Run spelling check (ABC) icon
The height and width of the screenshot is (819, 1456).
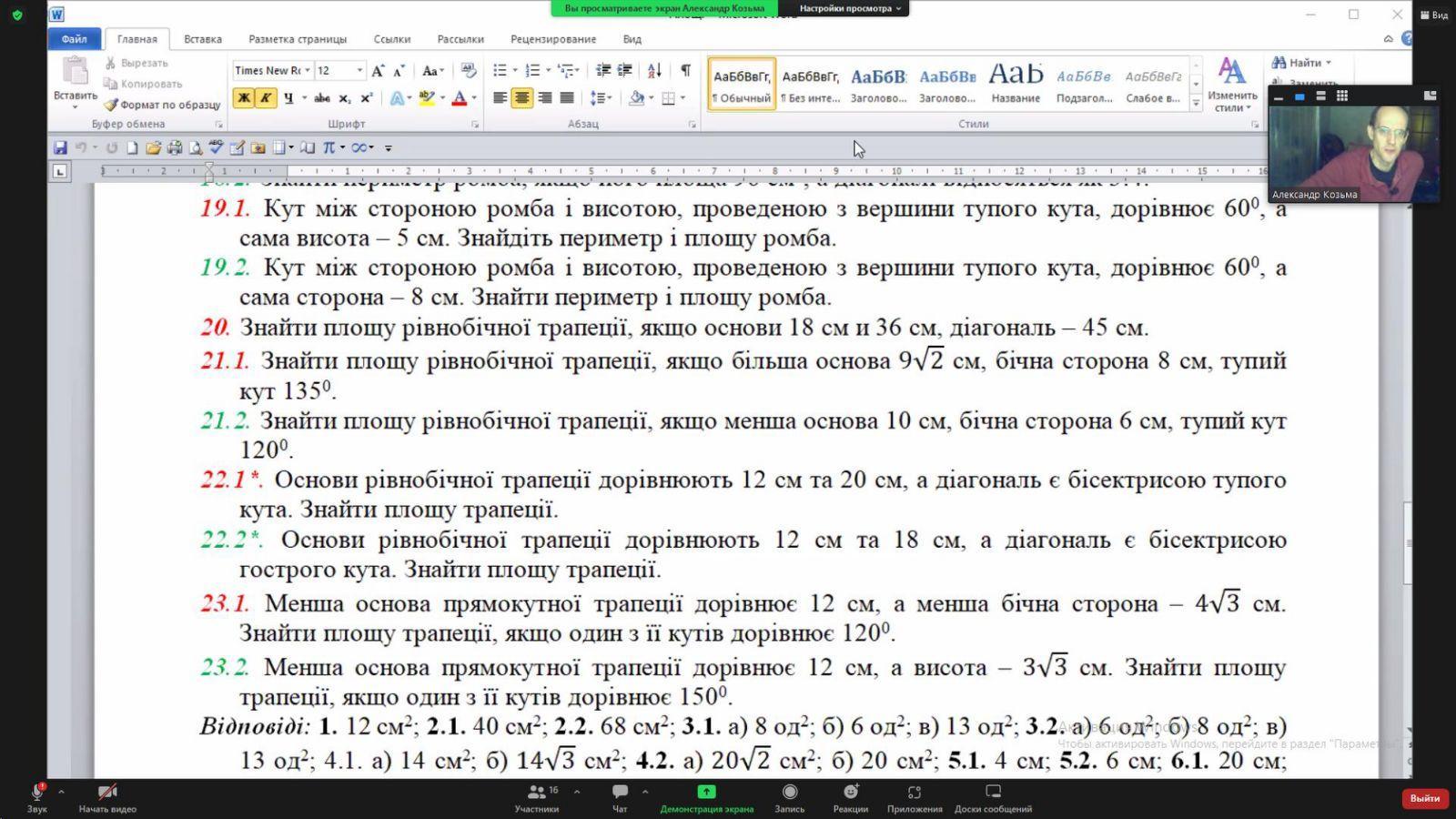216,147
